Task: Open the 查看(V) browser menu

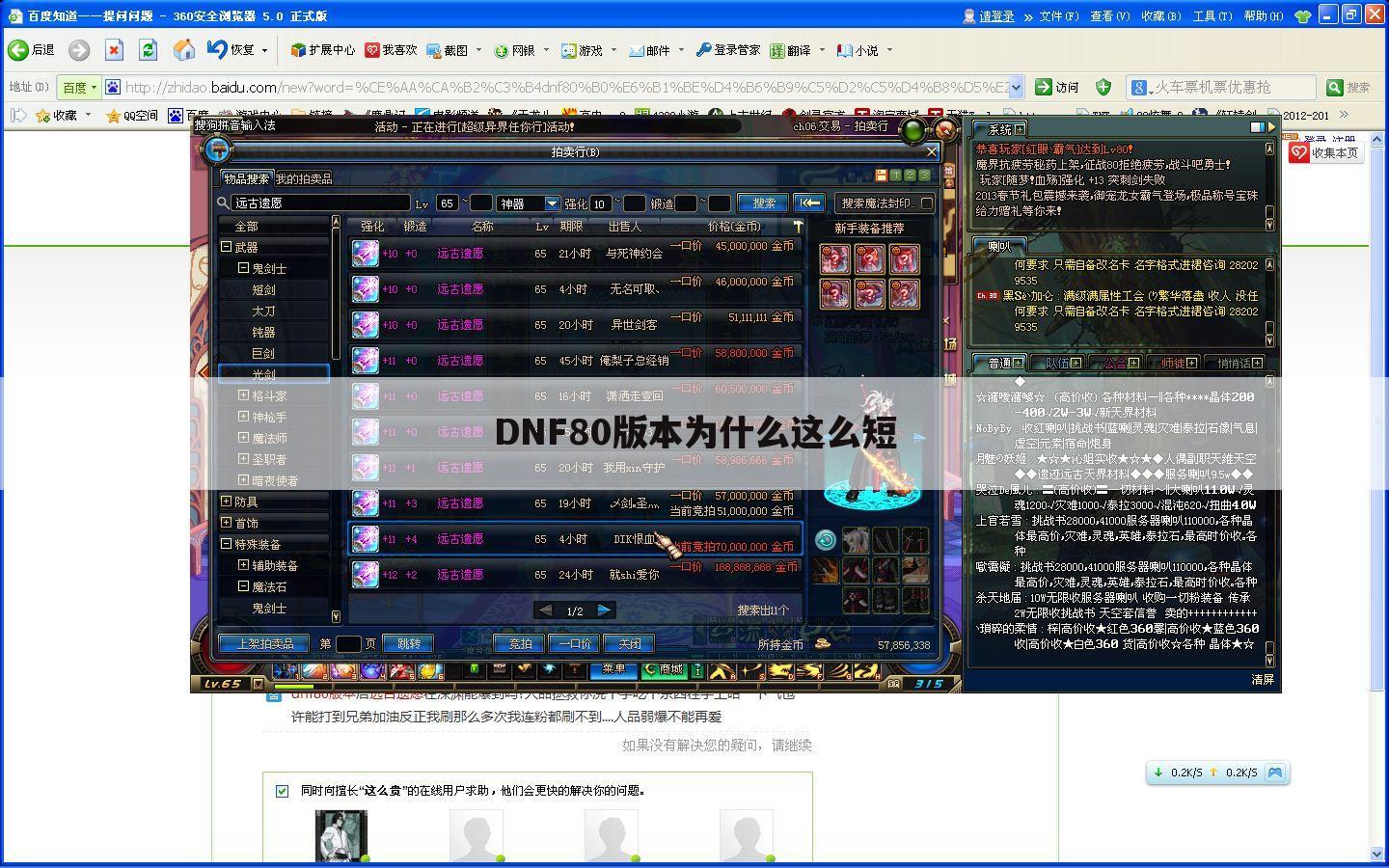Action: (x=1109, y=15)
